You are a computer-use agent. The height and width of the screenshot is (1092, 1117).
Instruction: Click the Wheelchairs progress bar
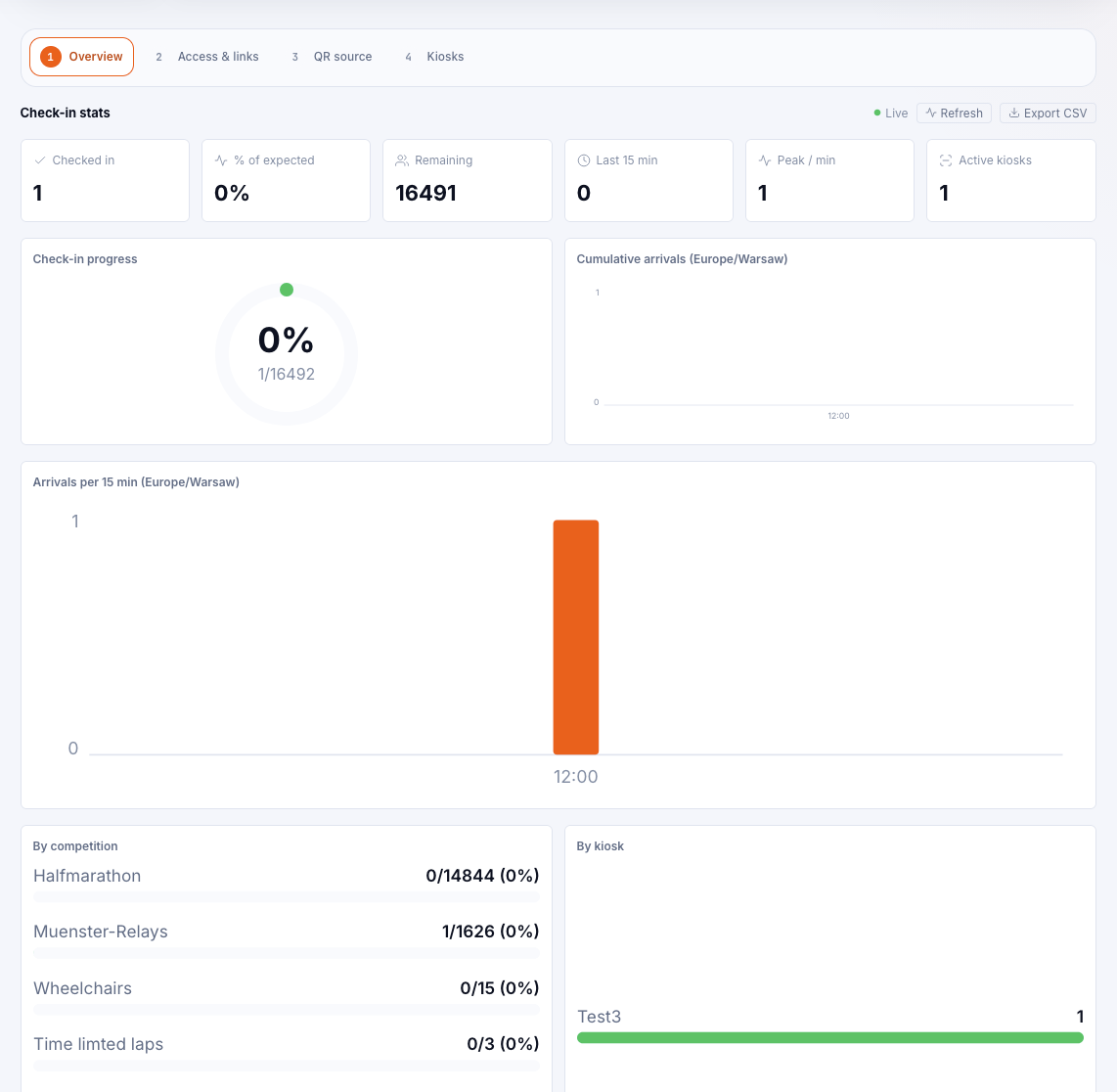pos(287,1009)
